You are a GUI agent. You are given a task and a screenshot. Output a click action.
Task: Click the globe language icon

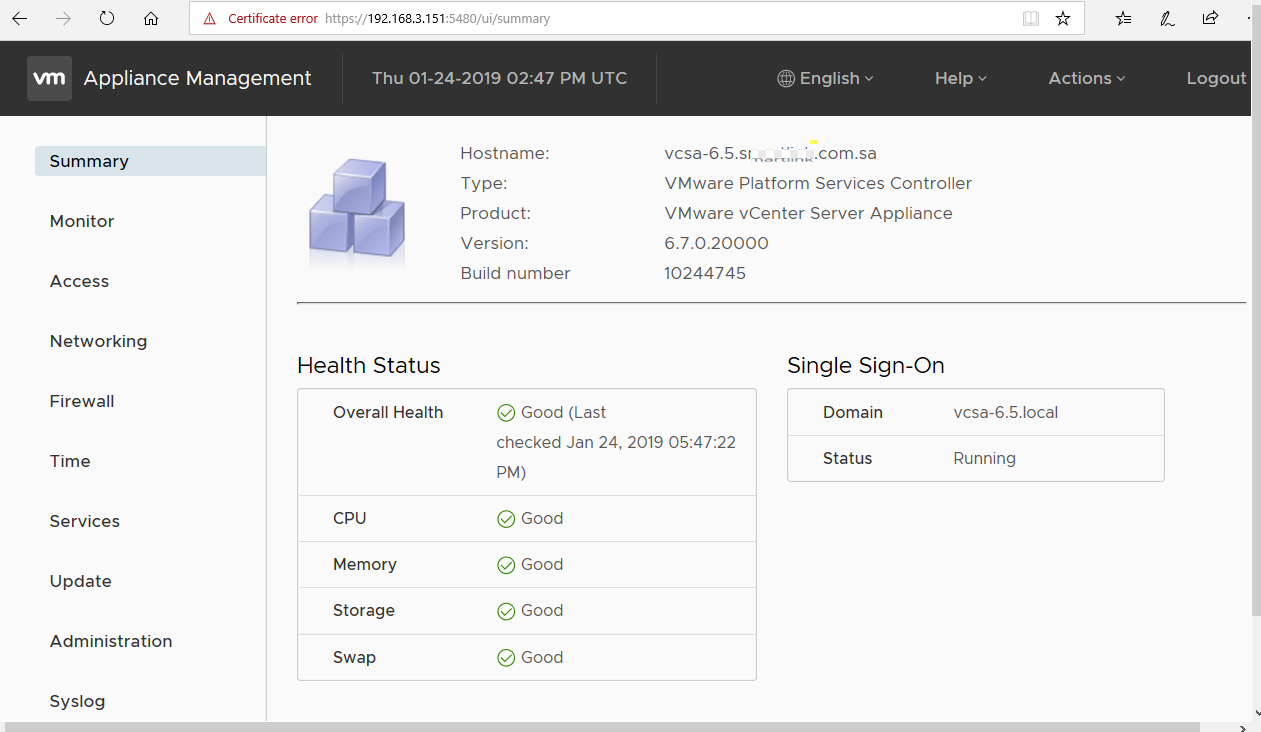pyautogui.click(x=786, y=78)
